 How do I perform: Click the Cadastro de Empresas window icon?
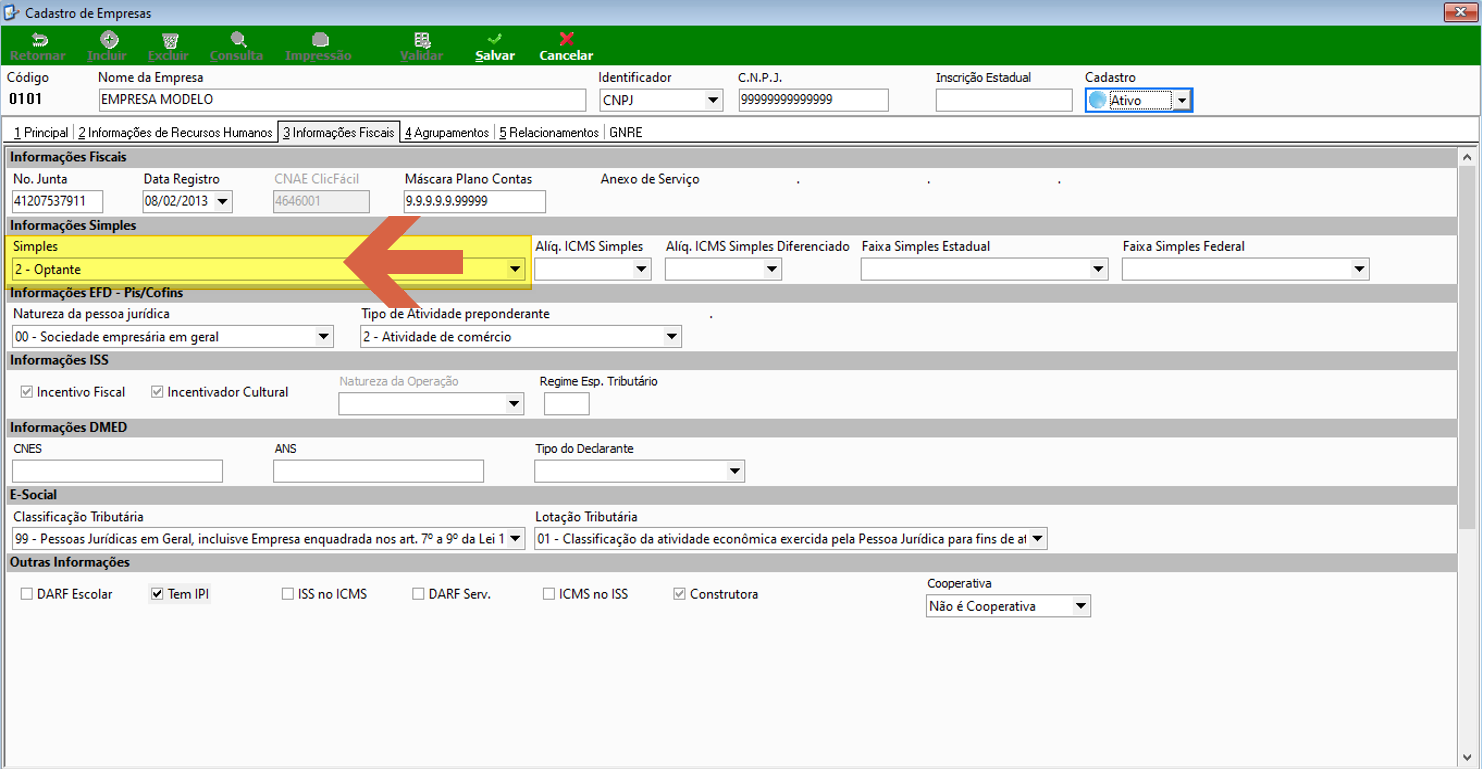click(x=11, y=12)
